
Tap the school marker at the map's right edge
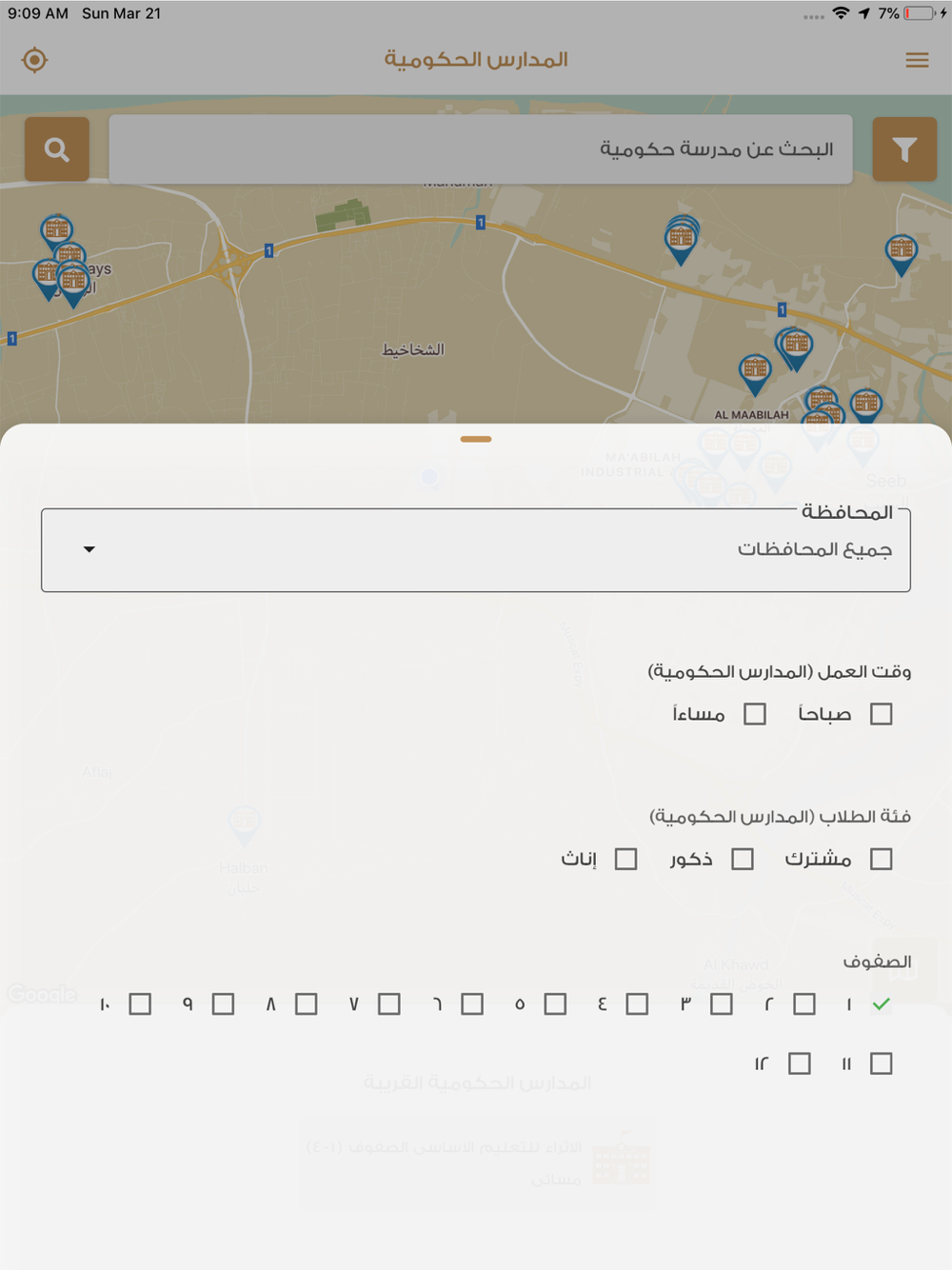pyautogui.click(x=901, y=254)
